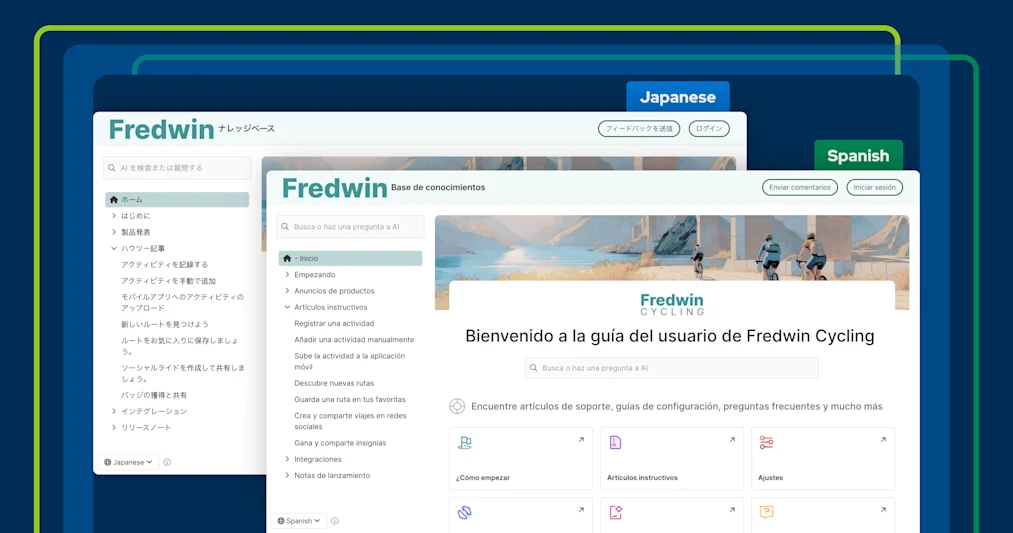Click the blue link icon on bottom-left card
Screen dimensions: 1013x533
[465, 512]
